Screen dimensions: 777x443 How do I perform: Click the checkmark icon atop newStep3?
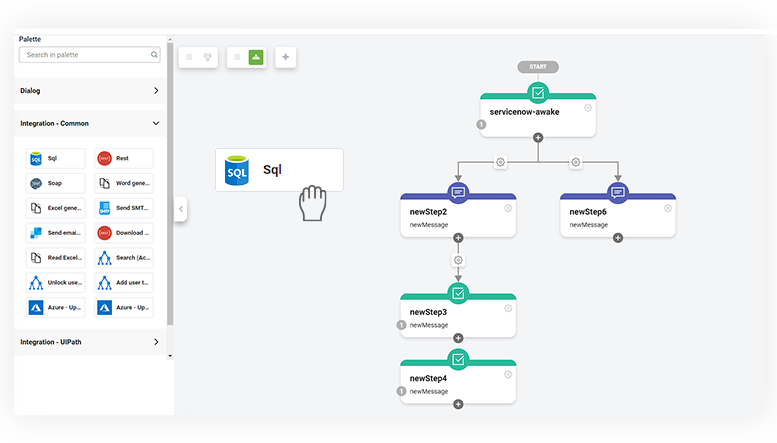click(458, 293)
